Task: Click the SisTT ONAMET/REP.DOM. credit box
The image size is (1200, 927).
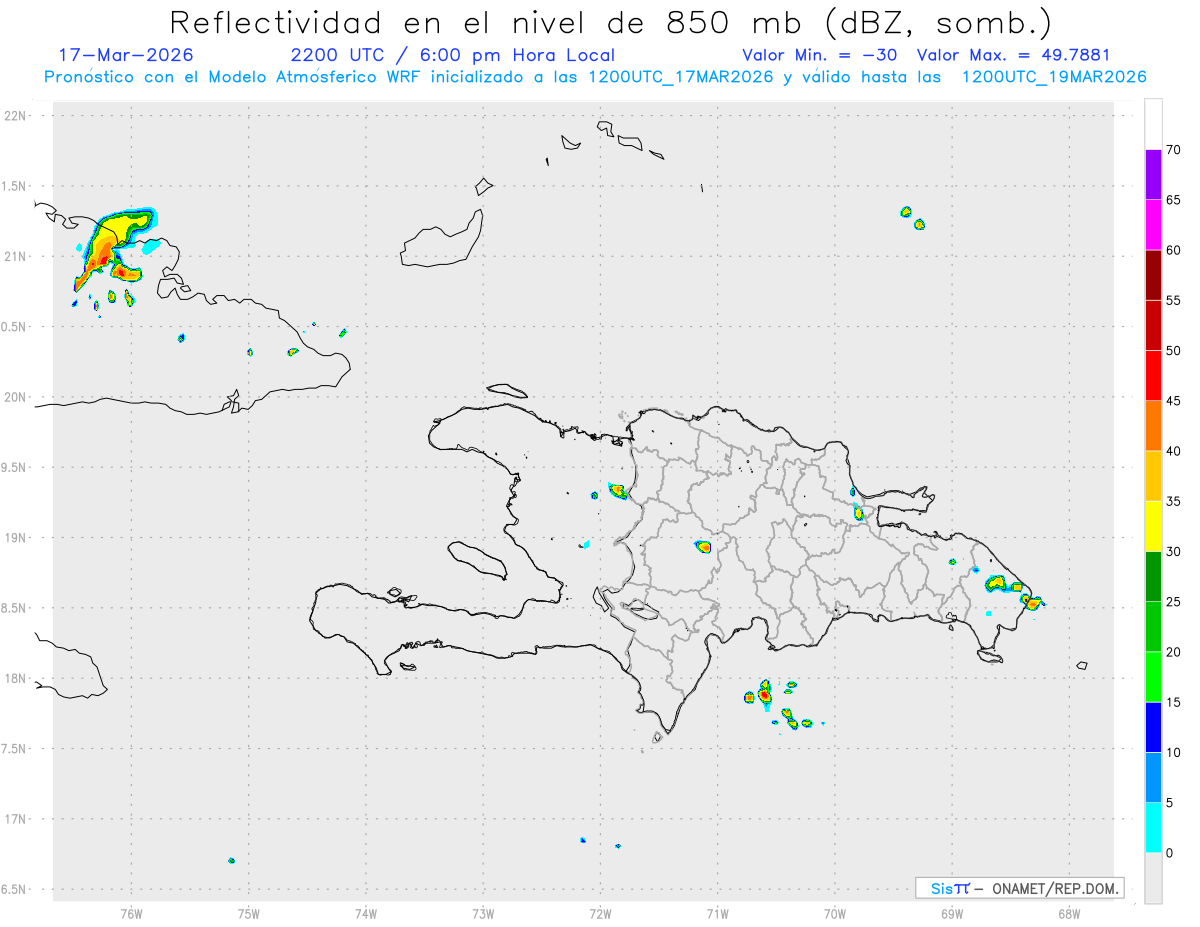Action: 1019,888
